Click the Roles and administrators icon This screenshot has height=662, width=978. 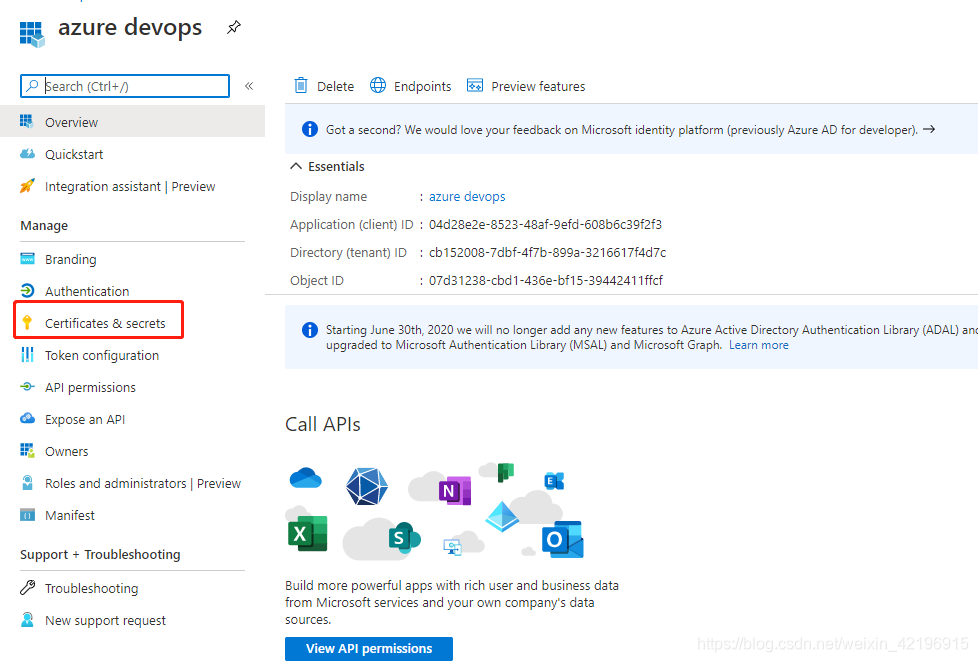[x=27, y=482]
